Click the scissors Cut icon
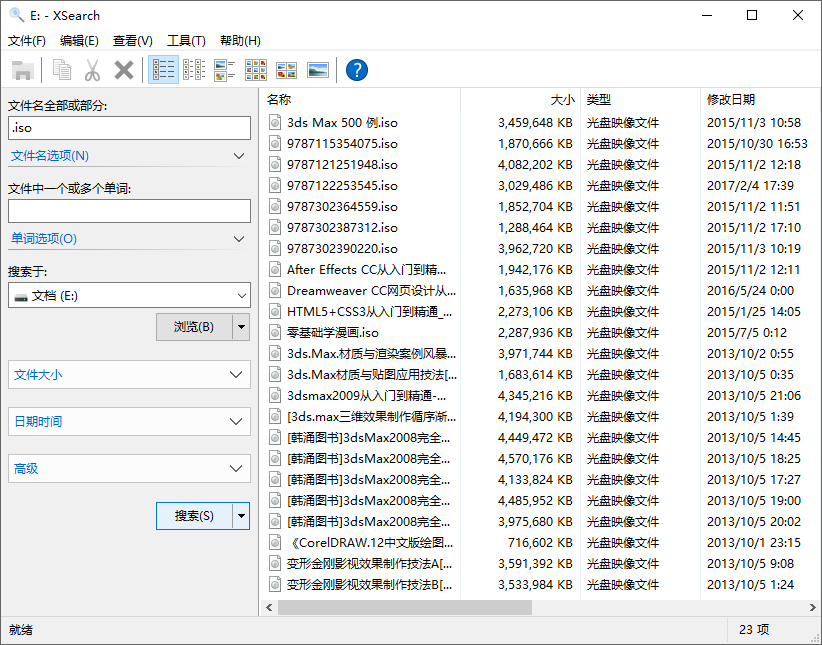Screen dimensions: 822x645 point(92,70)
